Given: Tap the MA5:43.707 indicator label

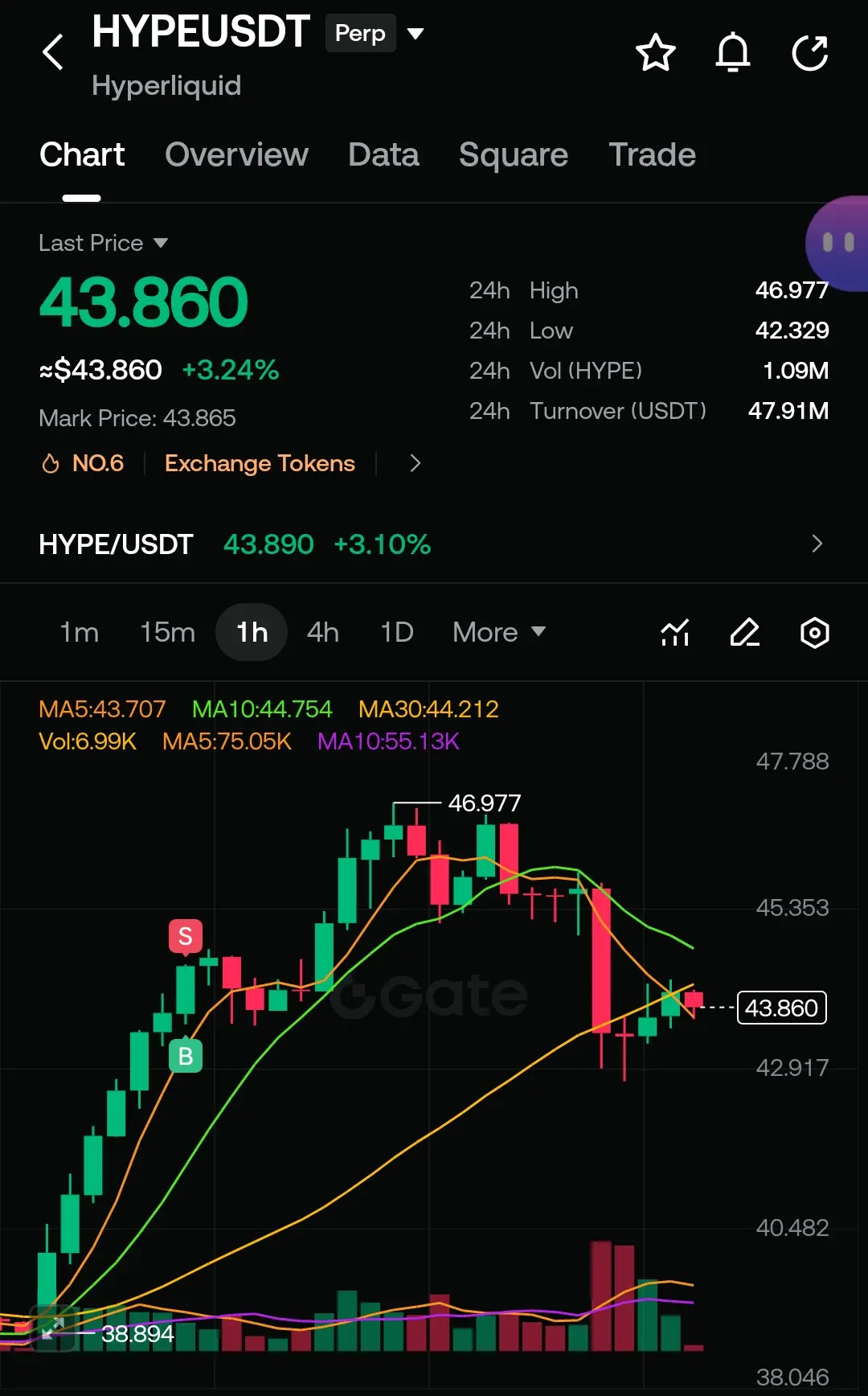Looking at the screenshot, I should [x=102, y=709].
